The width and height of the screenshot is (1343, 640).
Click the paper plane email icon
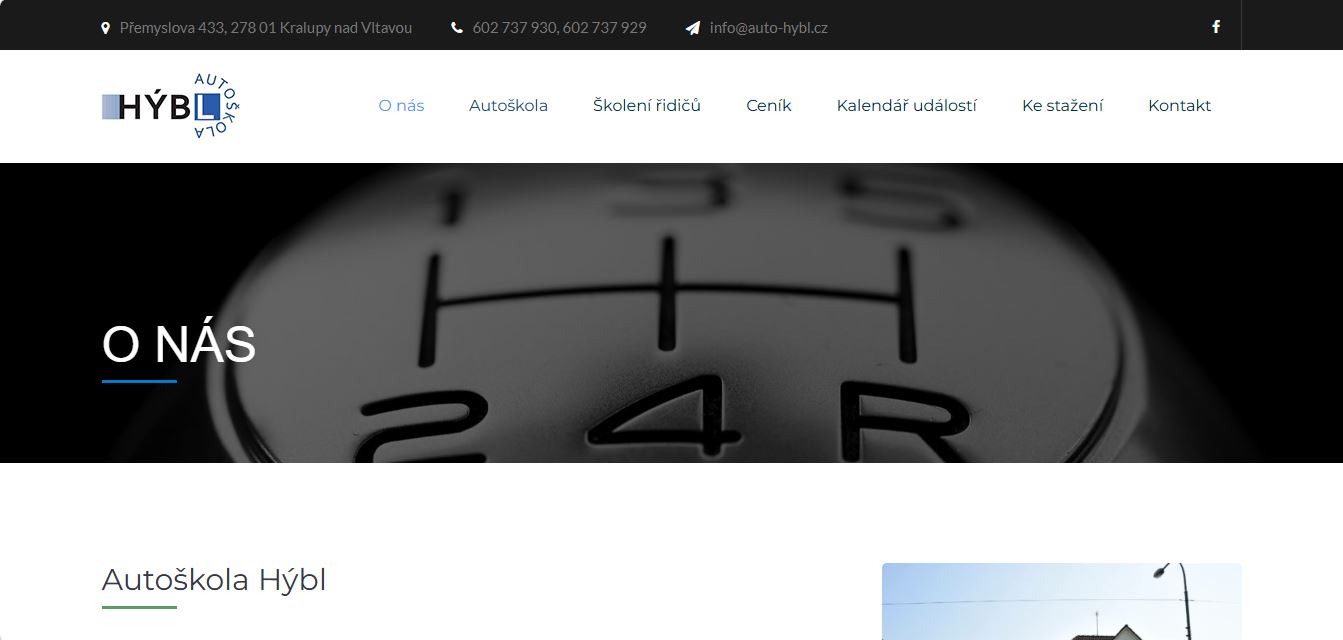[693, 28]
